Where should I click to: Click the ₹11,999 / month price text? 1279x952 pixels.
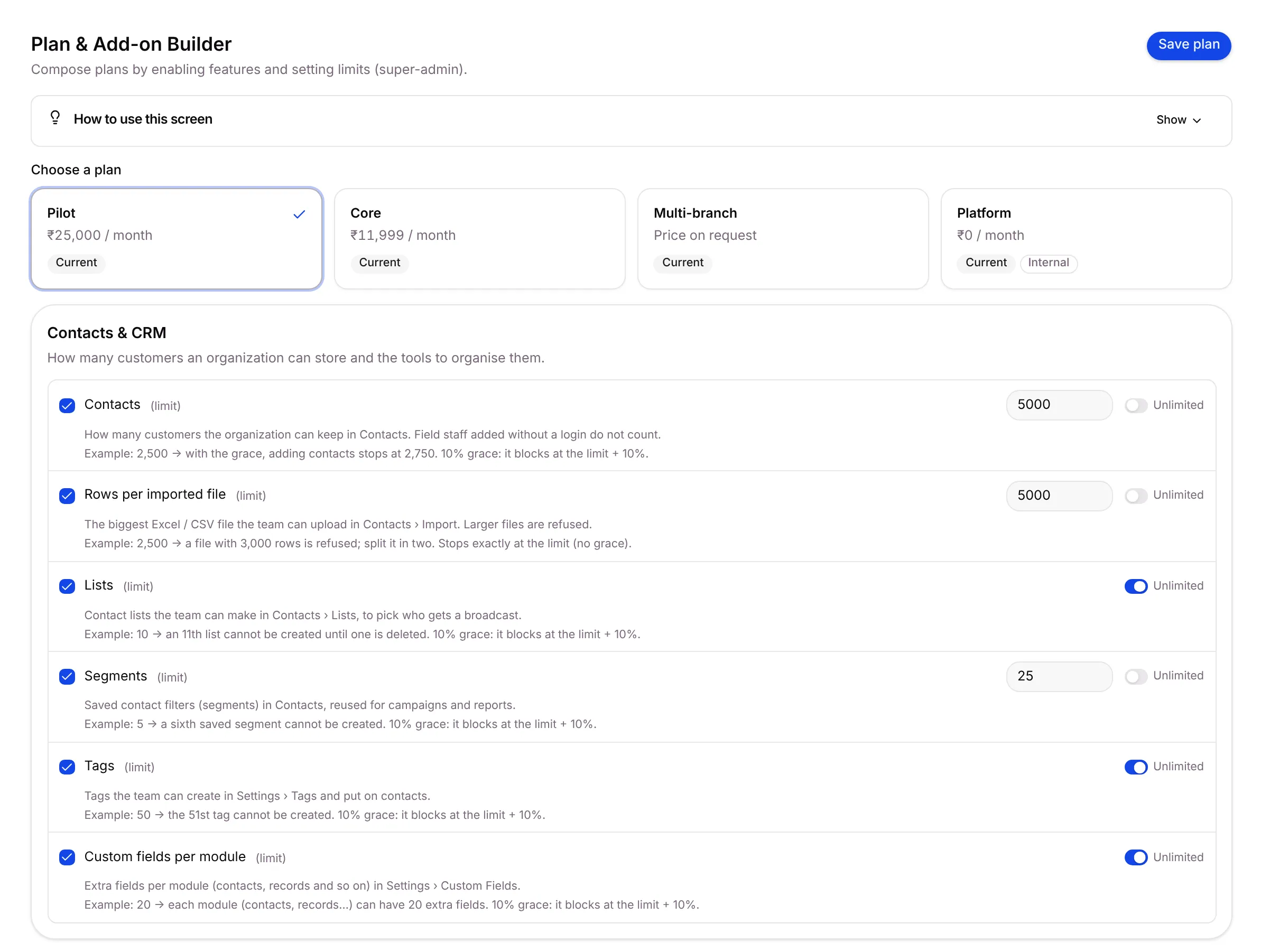click(x=403, y=235)
